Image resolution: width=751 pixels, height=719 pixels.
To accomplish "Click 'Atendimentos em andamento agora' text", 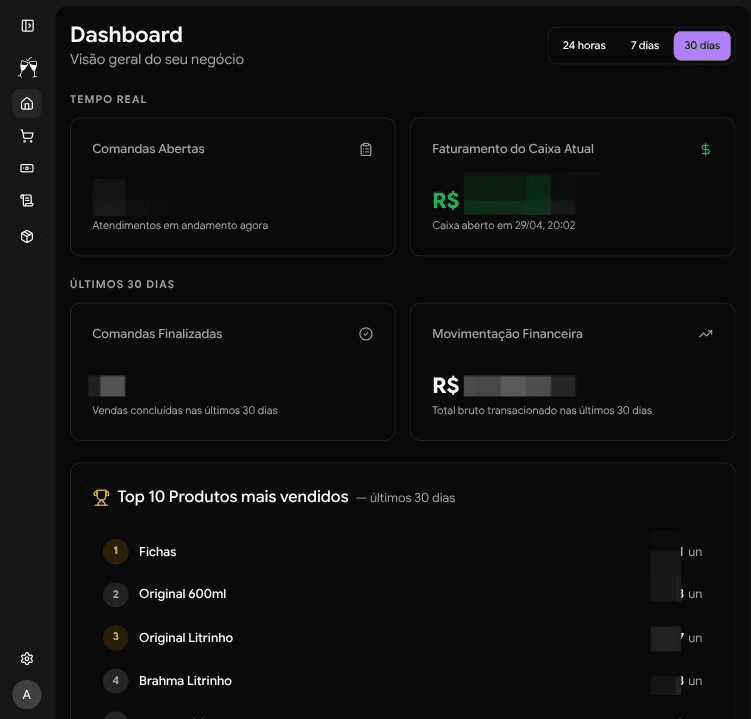I will coord(180,225).
